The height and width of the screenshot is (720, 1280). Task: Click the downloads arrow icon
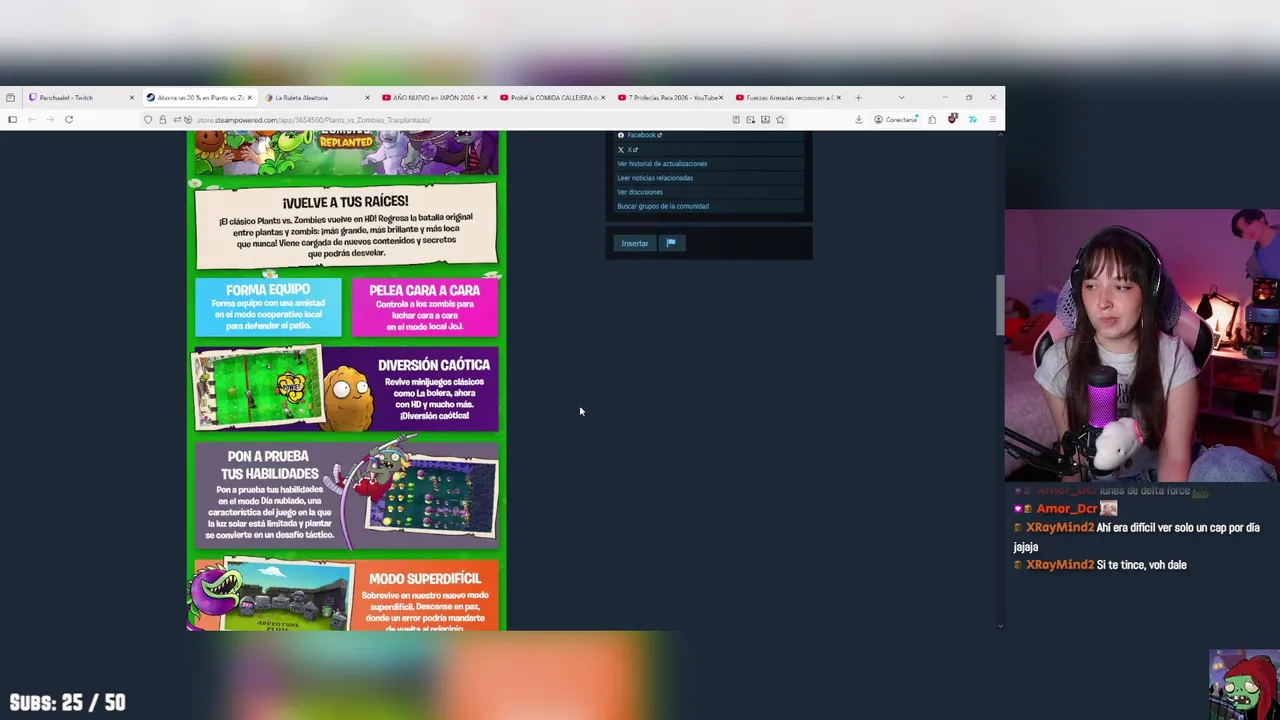pyautogui.click(x=858, y=120)
